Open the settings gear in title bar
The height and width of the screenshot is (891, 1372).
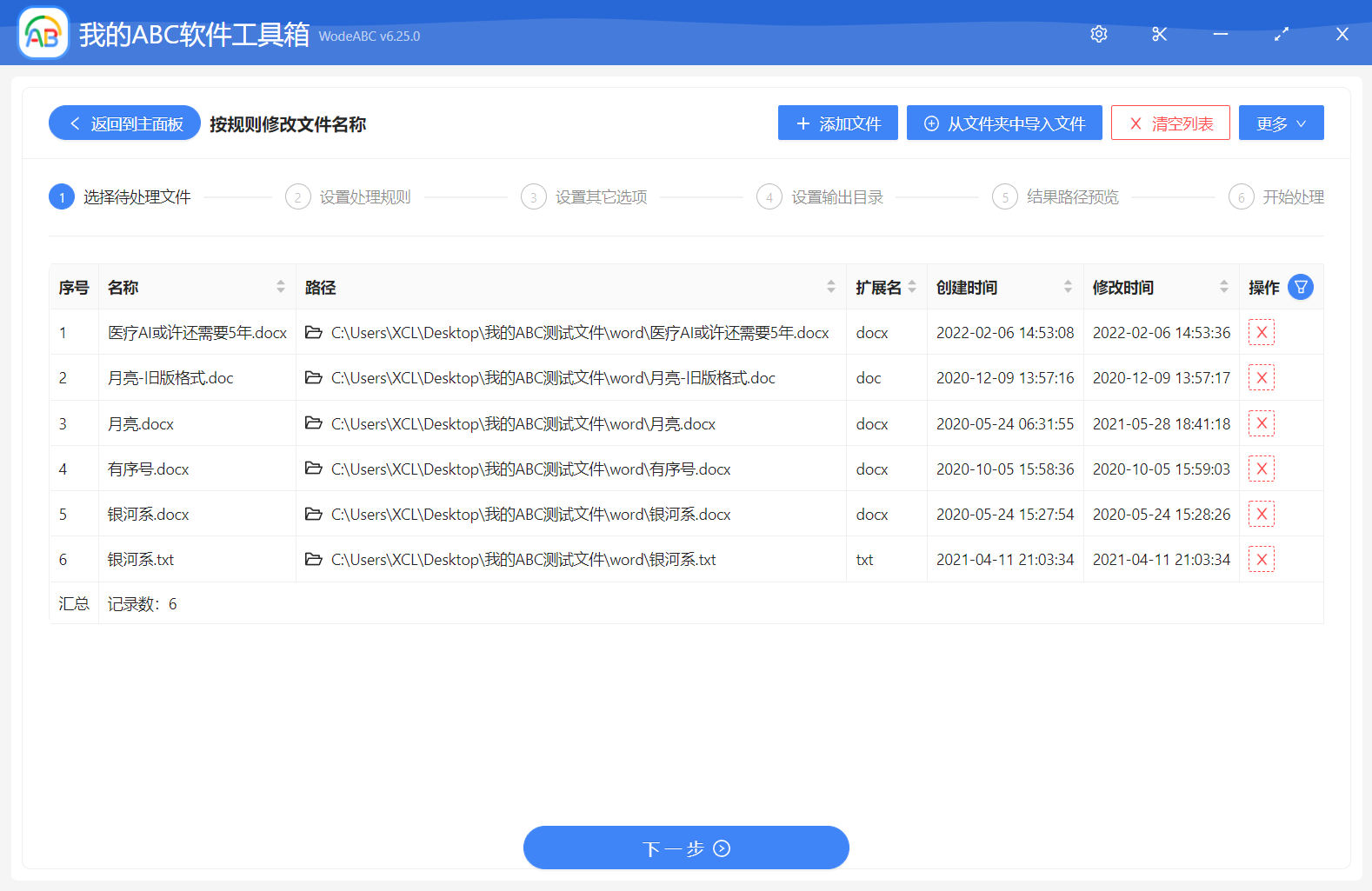pyautogui.click(x=1099, y=34)
